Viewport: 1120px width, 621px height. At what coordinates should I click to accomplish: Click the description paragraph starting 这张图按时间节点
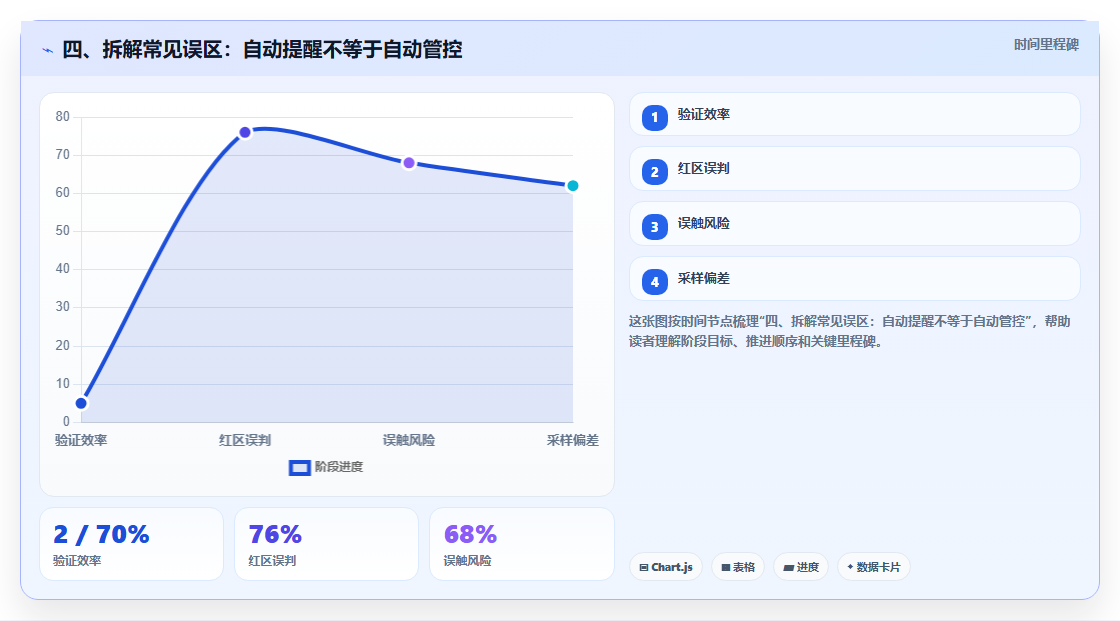pyautogui.click(x=849, y=332)
